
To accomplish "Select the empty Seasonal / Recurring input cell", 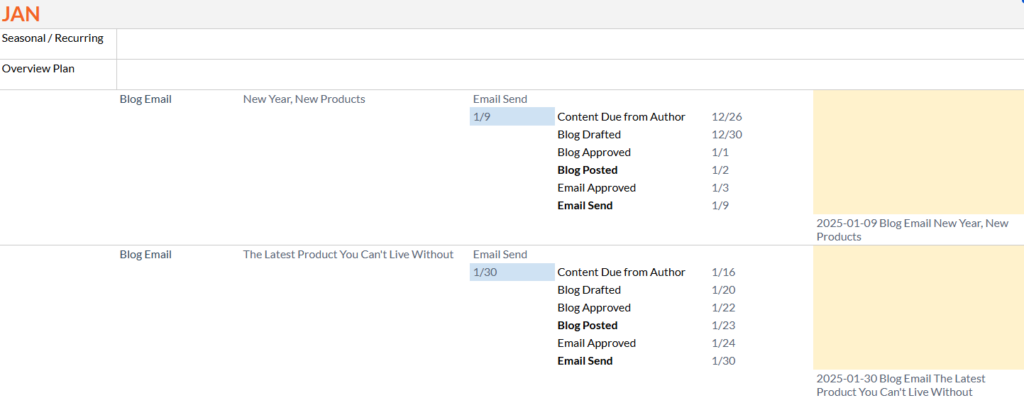I will 570,44.
